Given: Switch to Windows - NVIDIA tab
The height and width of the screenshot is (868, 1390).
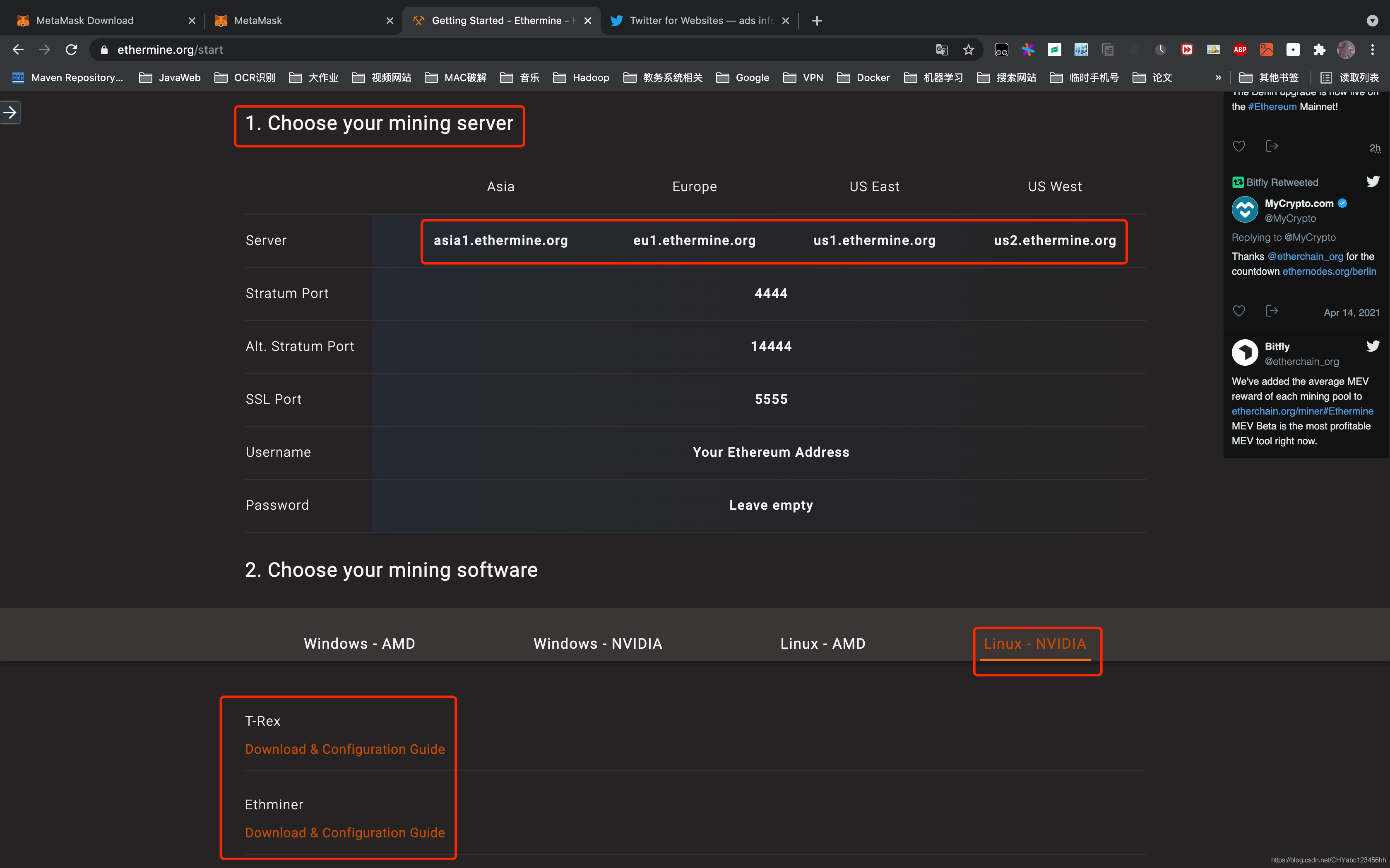Looking at the screenshot, I should [x=597, y=643].
